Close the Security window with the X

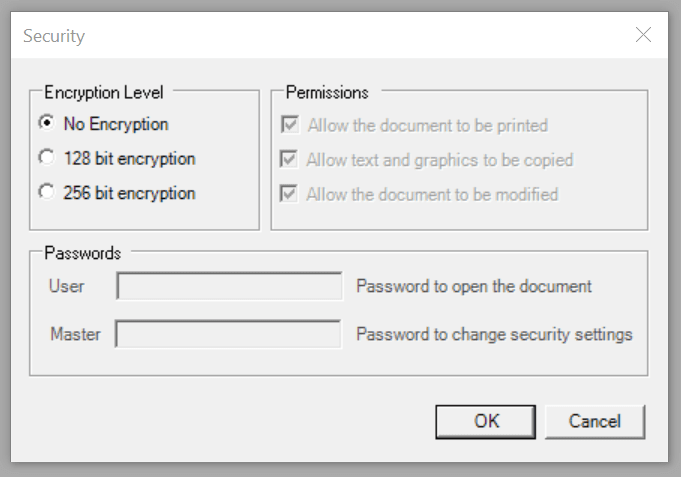[644, 36]
